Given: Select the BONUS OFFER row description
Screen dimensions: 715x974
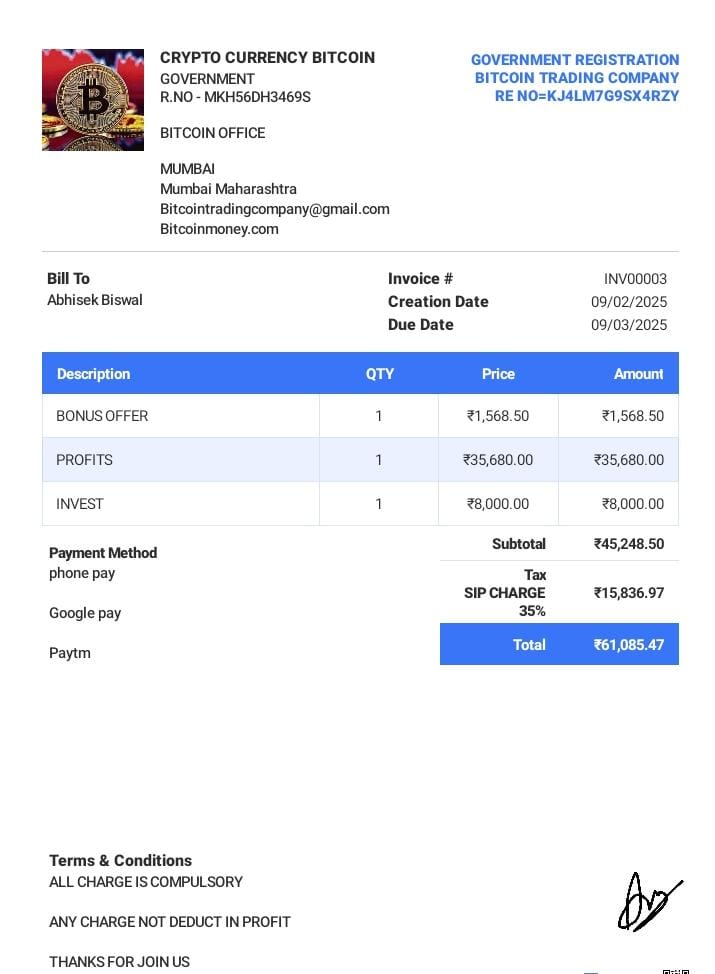Looking at the screenshot, I should pyautogui.click(x=102, y=416).
